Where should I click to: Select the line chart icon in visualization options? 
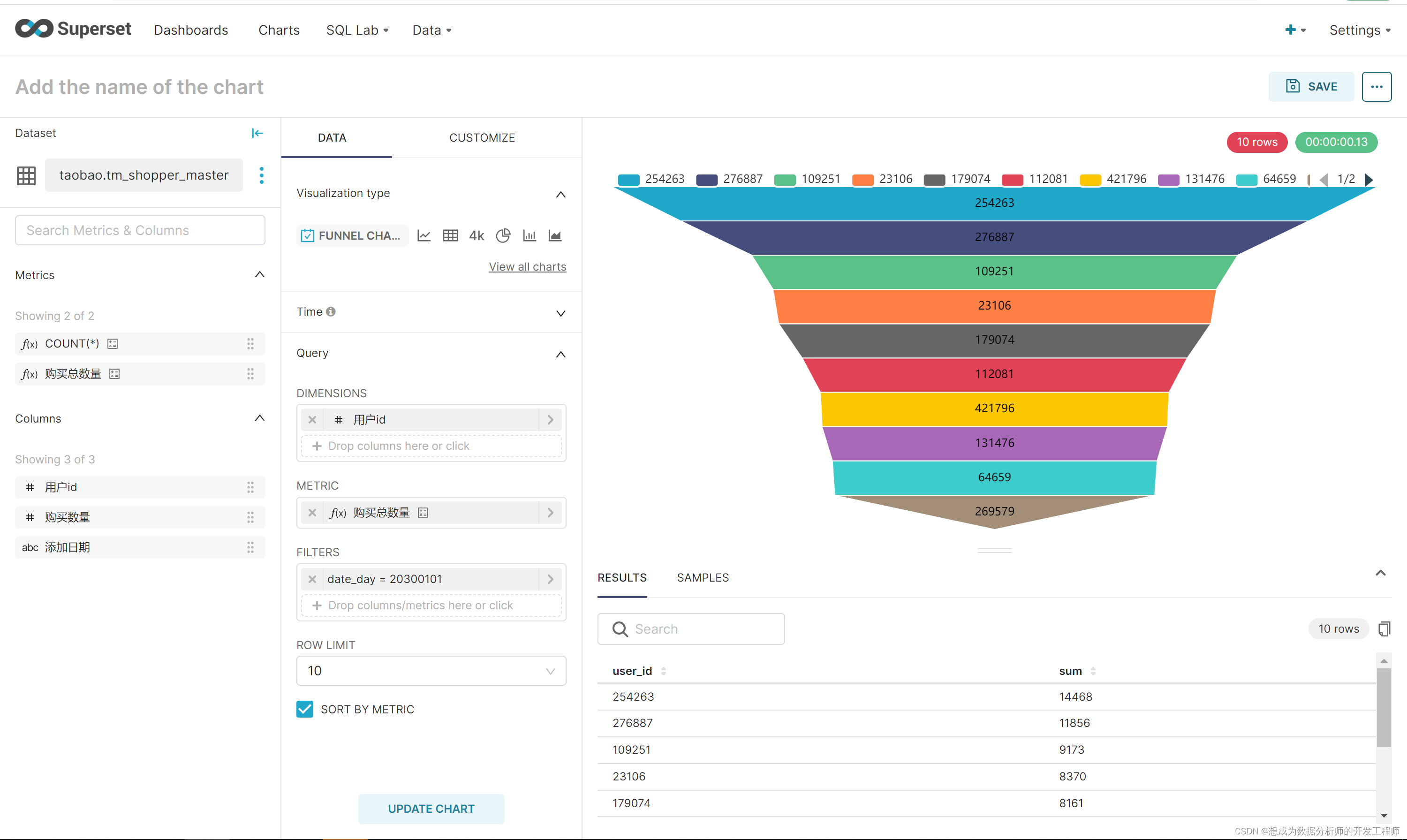click(x=424, y=235)
